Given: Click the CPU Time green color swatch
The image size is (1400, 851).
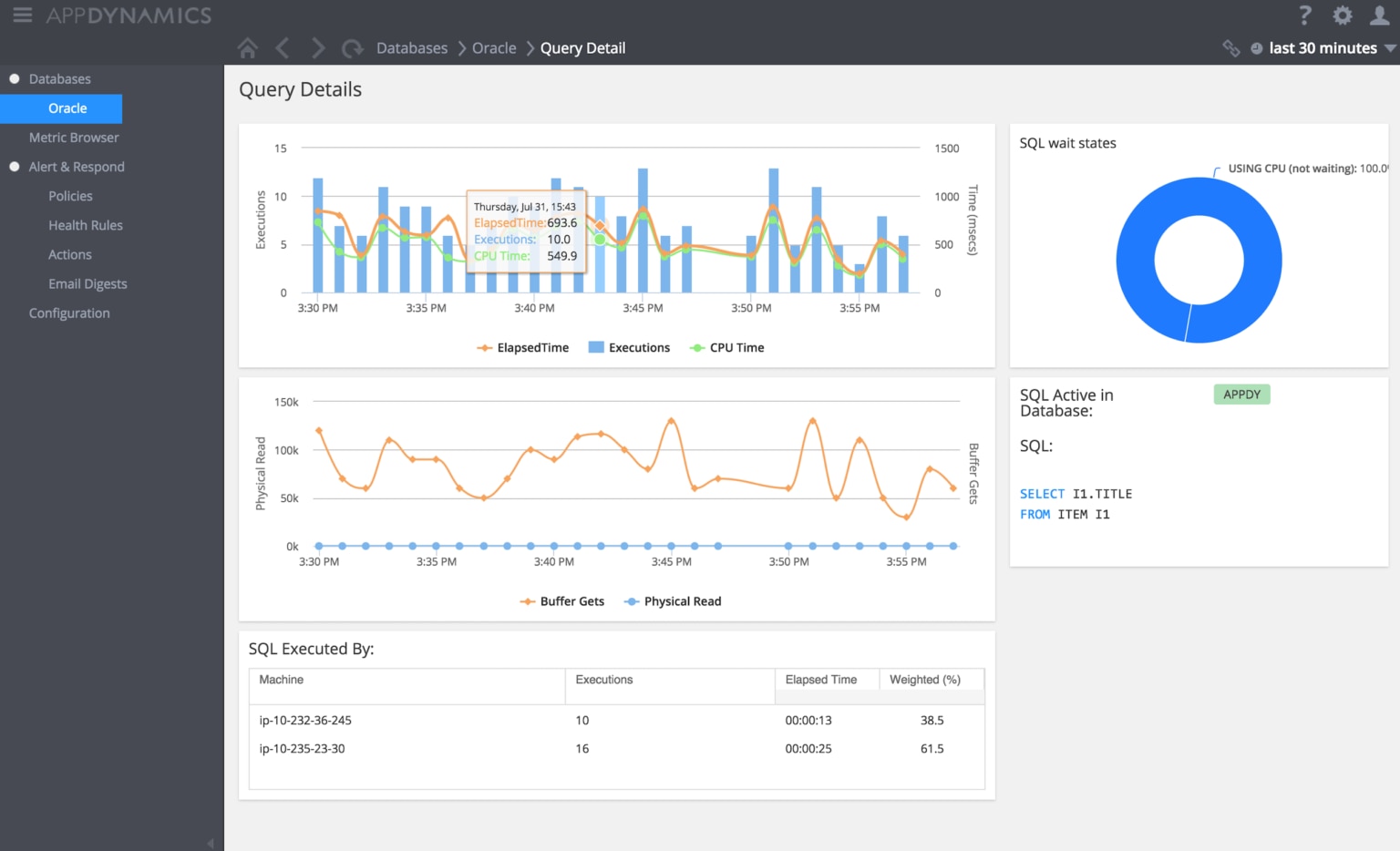Looking at the screenshot, I should 696,347.
